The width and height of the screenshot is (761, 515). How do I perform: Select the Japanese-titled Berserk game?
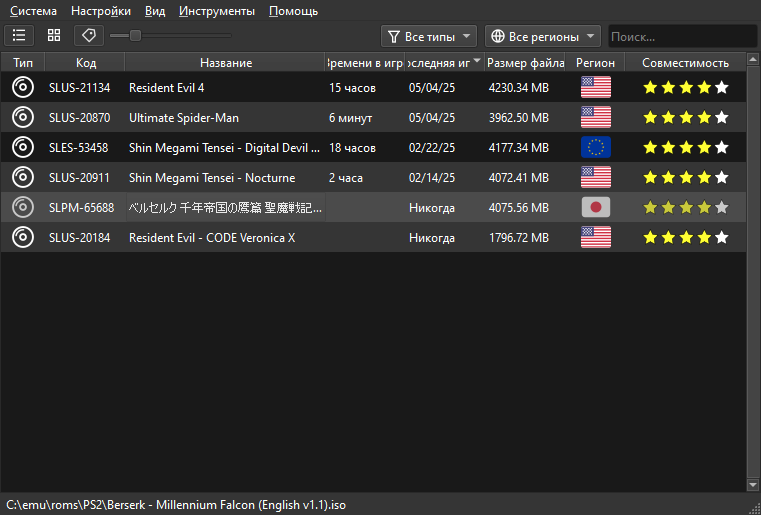pyautogui.click(x=225, y=208)
